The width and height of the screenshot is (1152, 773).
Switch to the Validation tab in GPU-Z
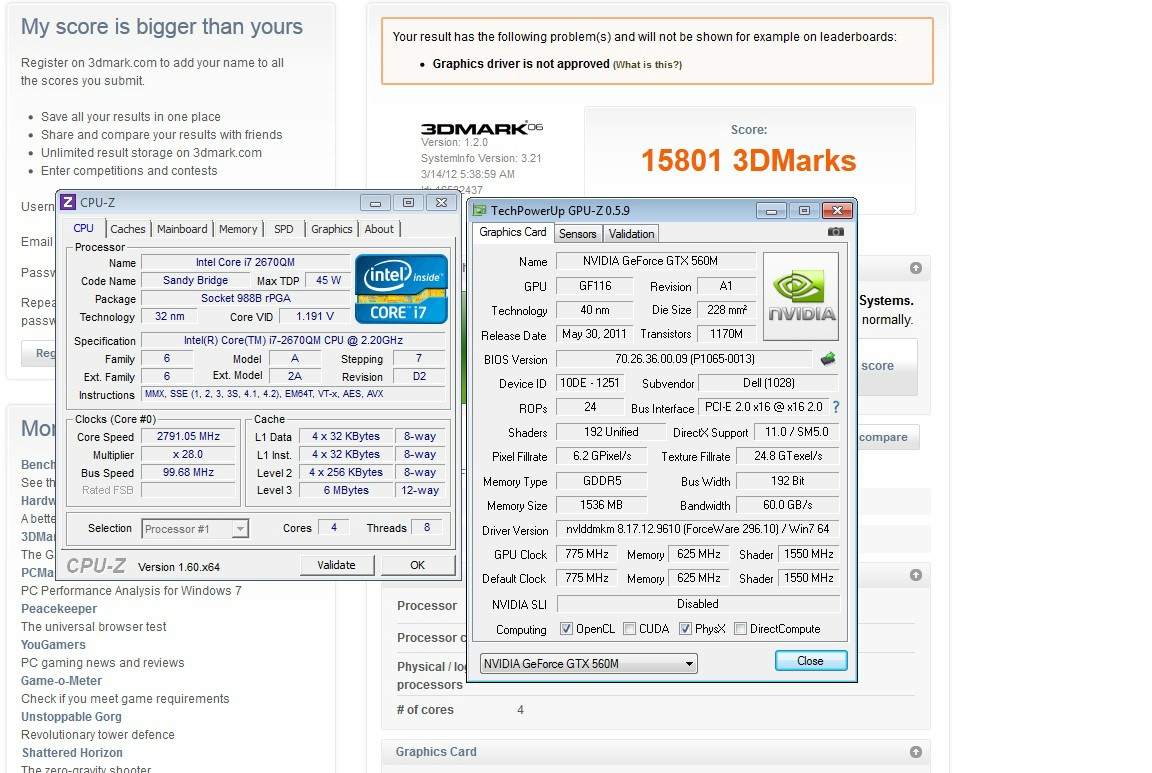[x=631, y=234]
